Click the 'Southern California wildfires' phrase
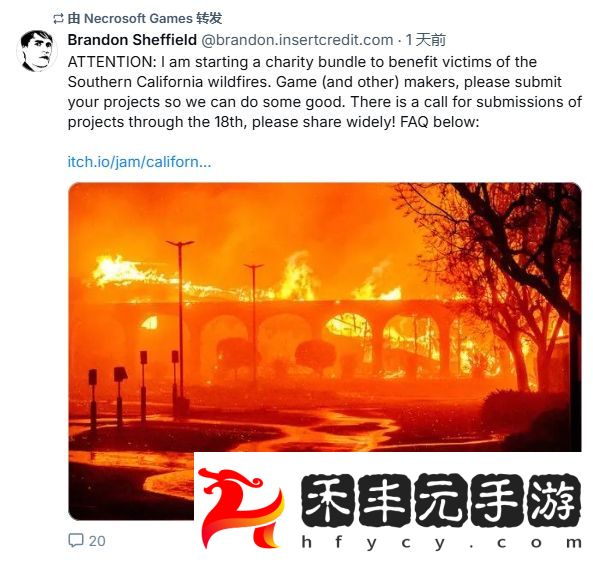 point(169,82)
